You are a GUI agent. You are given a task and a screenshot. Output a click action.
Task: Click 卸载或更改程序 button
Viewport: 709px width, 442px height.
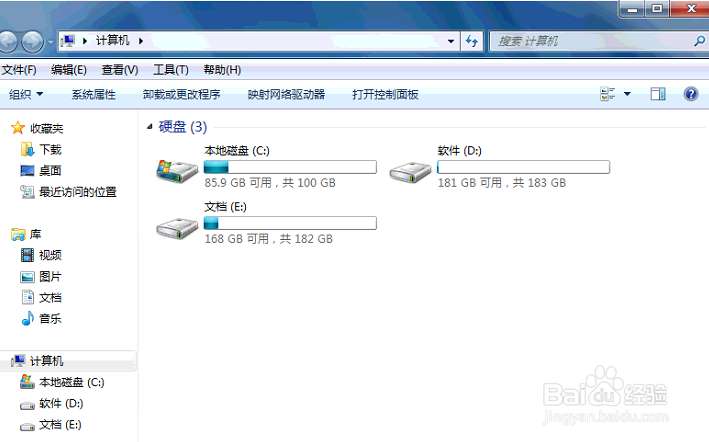tap(181, 94)
